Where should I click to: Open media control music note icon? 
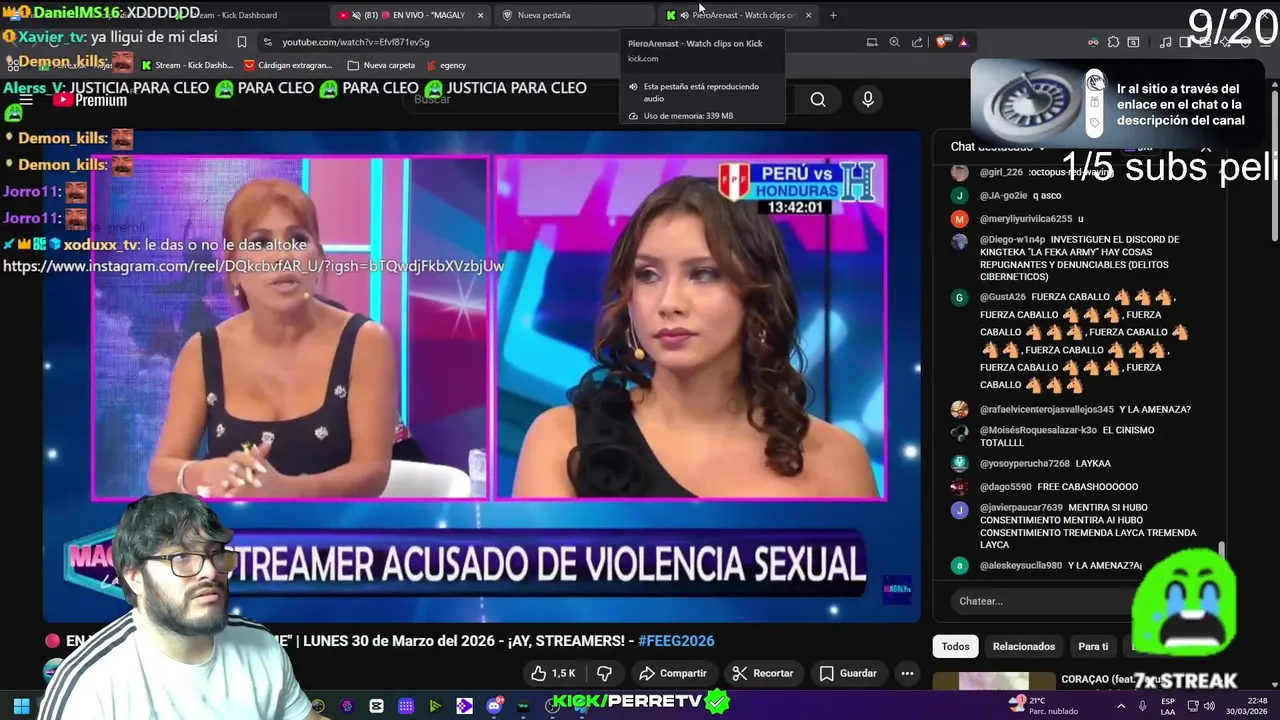click(1165, 42)
